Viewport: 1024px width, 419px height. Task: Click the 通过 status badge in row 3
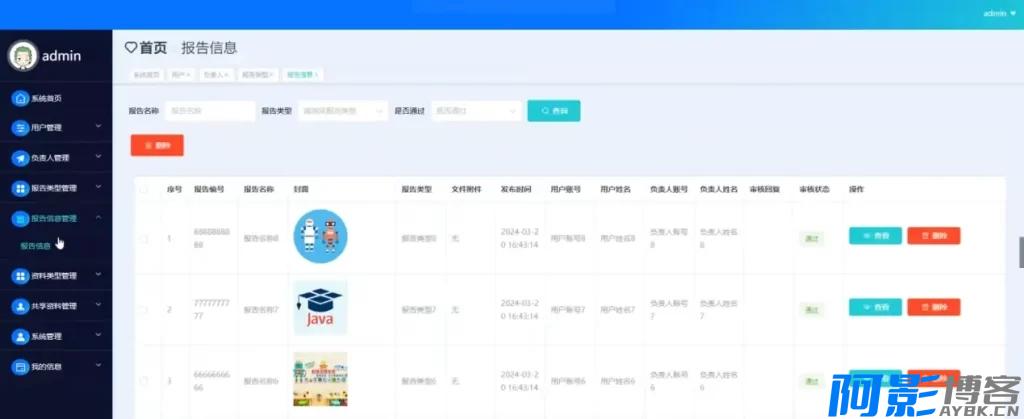pos(812,381)
